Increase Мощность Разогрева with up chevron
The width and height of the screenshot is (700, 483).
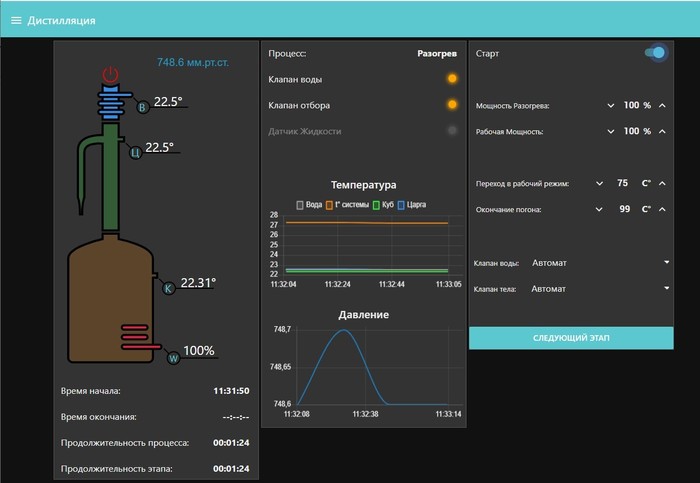(662, 106)
